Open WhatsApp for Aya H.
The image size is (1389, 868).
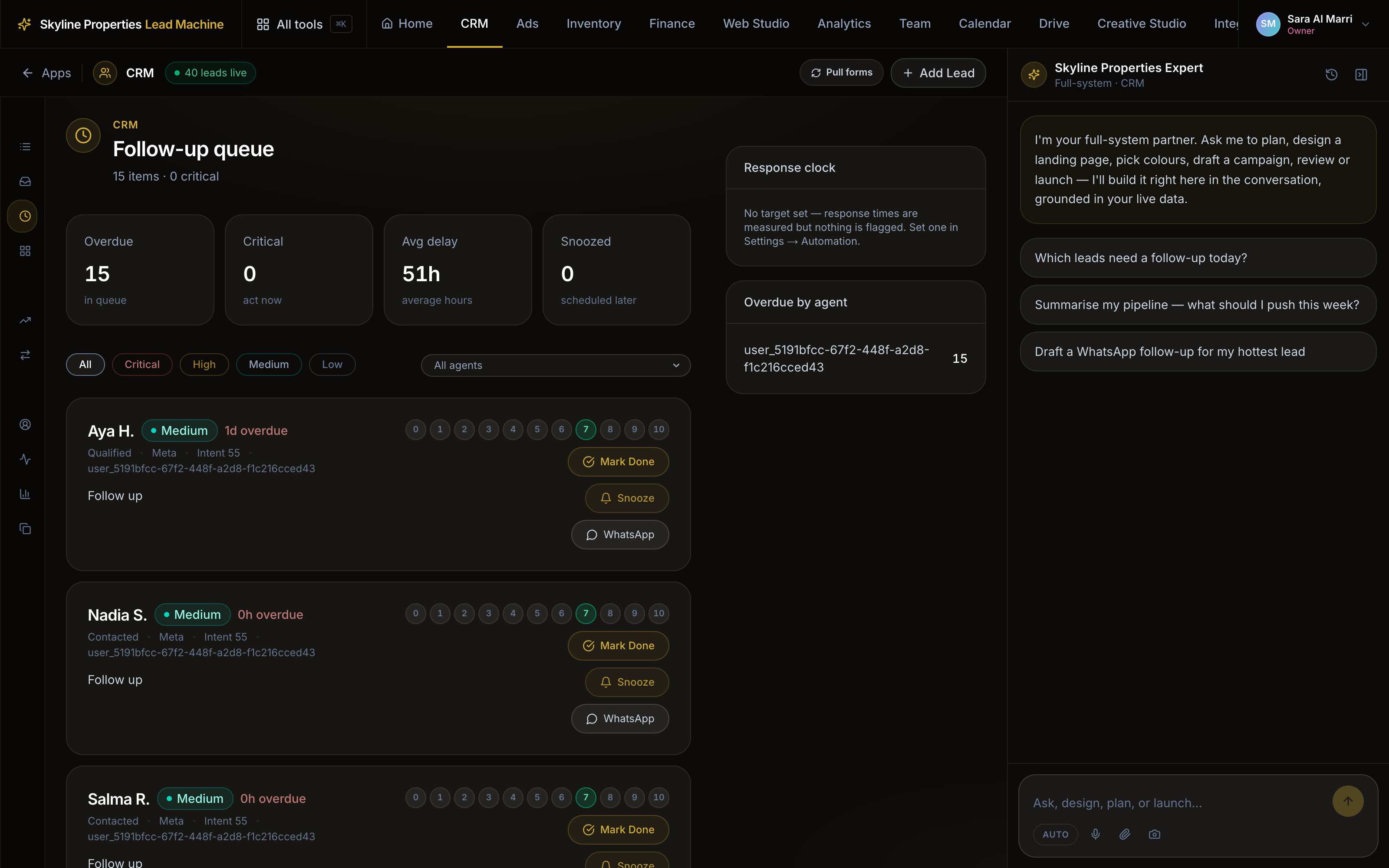(620, 534)
